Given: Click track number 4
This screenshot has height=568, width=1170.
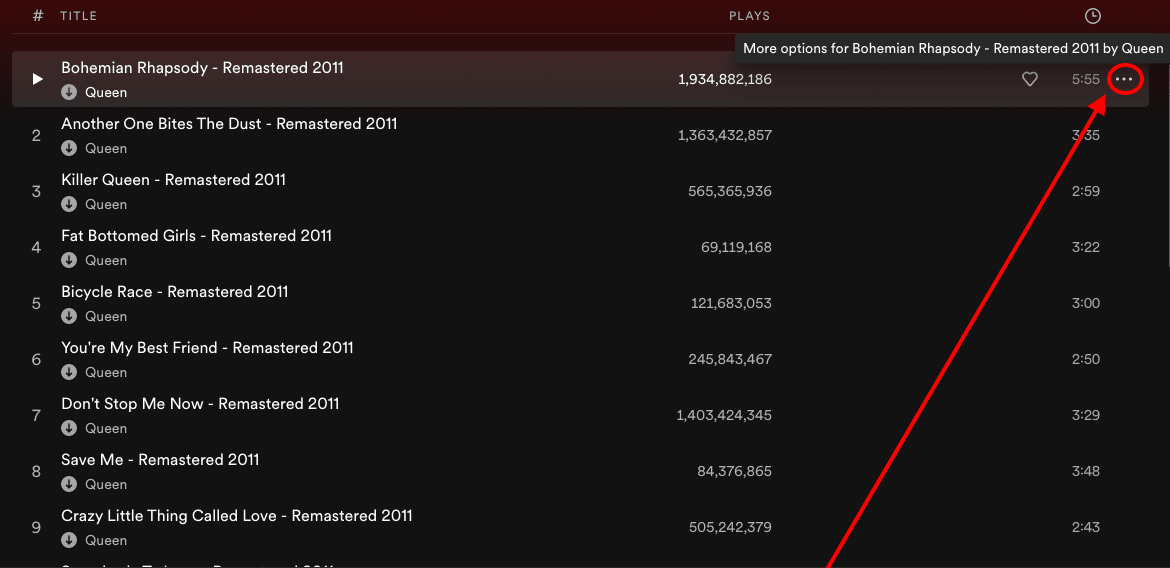Looking at the screenshot, I should click(x=36, y=247).
